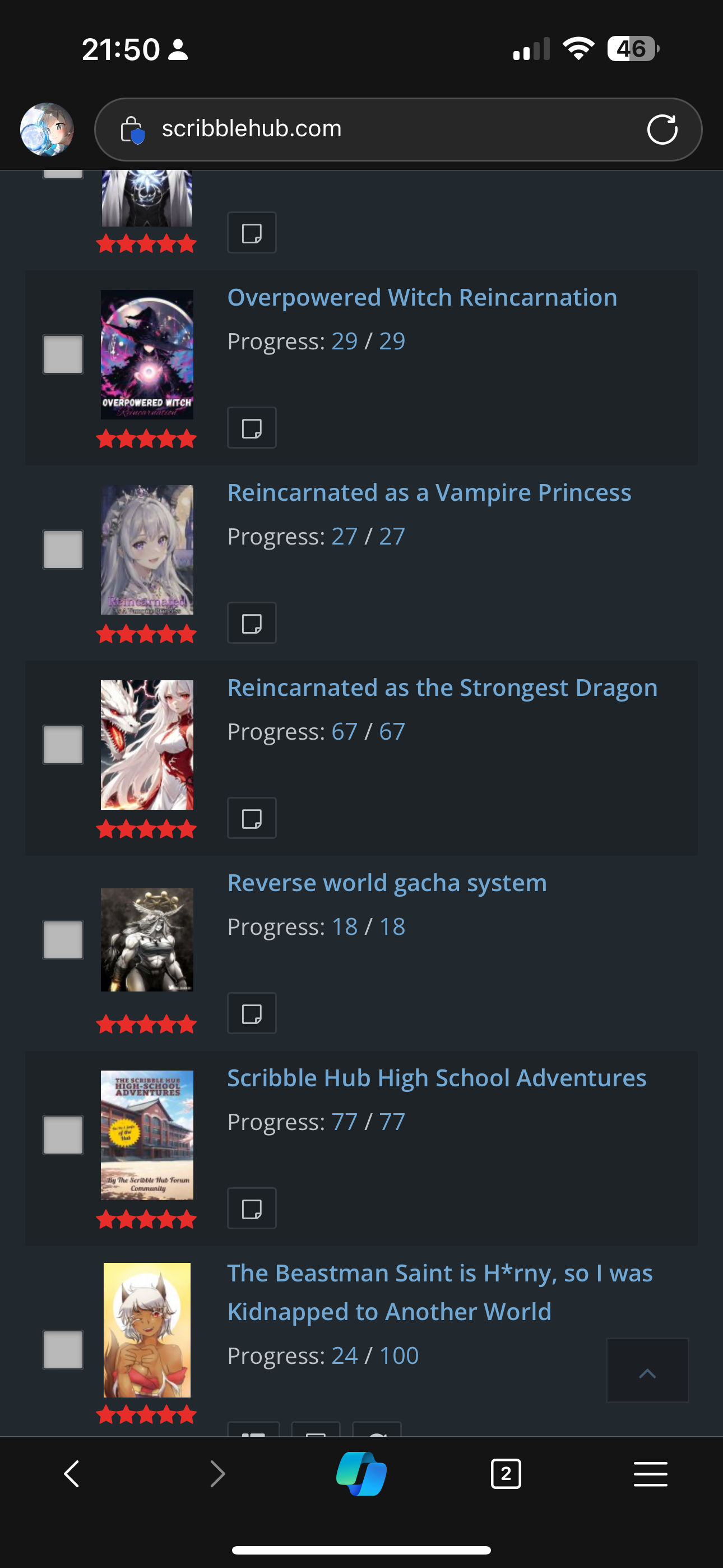
Task: Open the tabs switcher showing 2 tabs
Action: [x=506, y=1474]
